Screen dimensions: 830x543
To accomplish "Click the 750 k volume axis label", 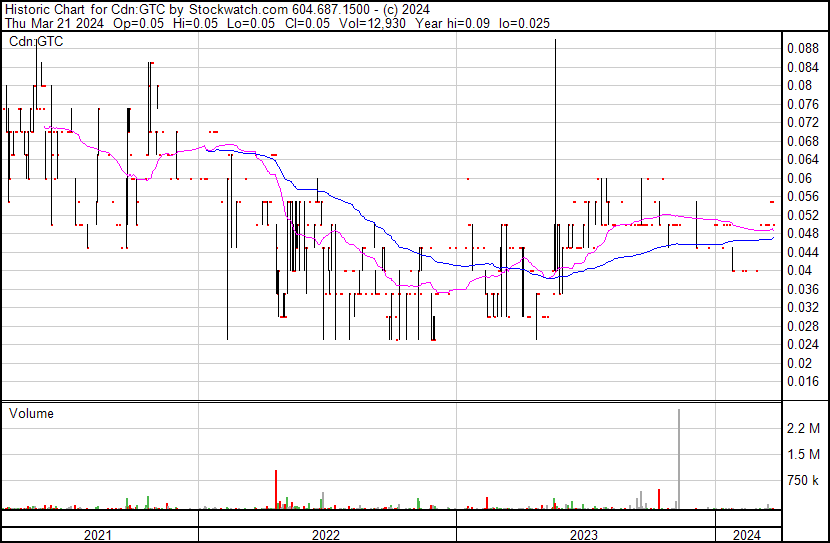I will coord(803,481).
